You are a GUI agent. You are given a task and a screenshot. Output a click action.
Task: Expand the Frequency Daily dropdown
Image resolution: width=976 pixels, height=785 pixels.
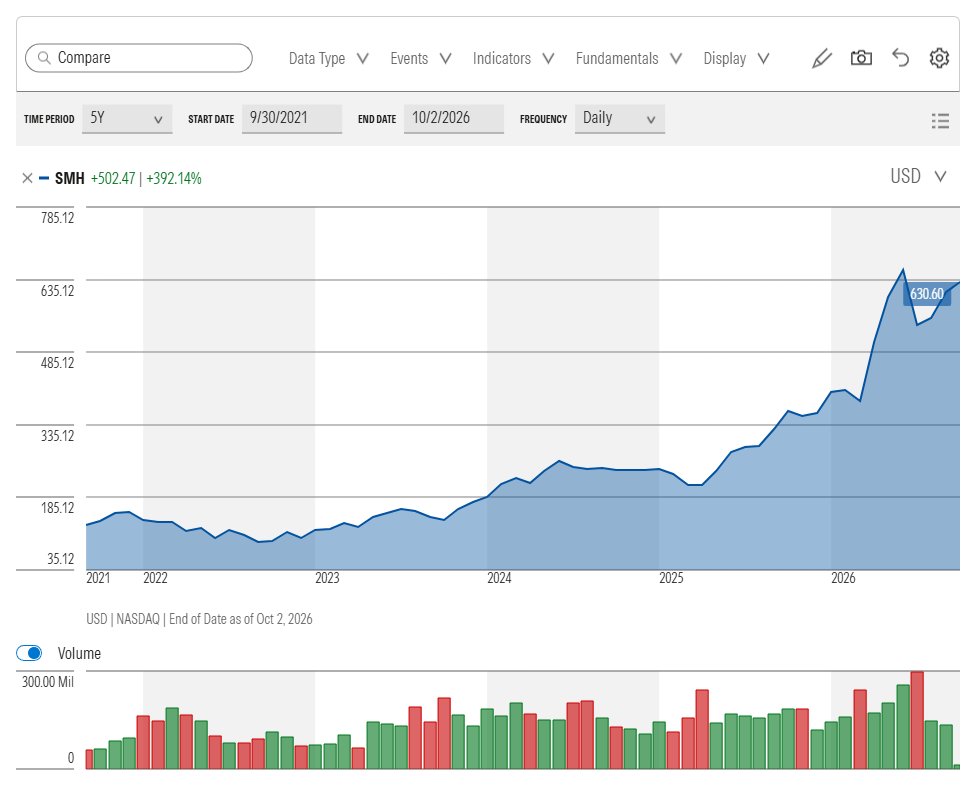[x=619, y=118]
